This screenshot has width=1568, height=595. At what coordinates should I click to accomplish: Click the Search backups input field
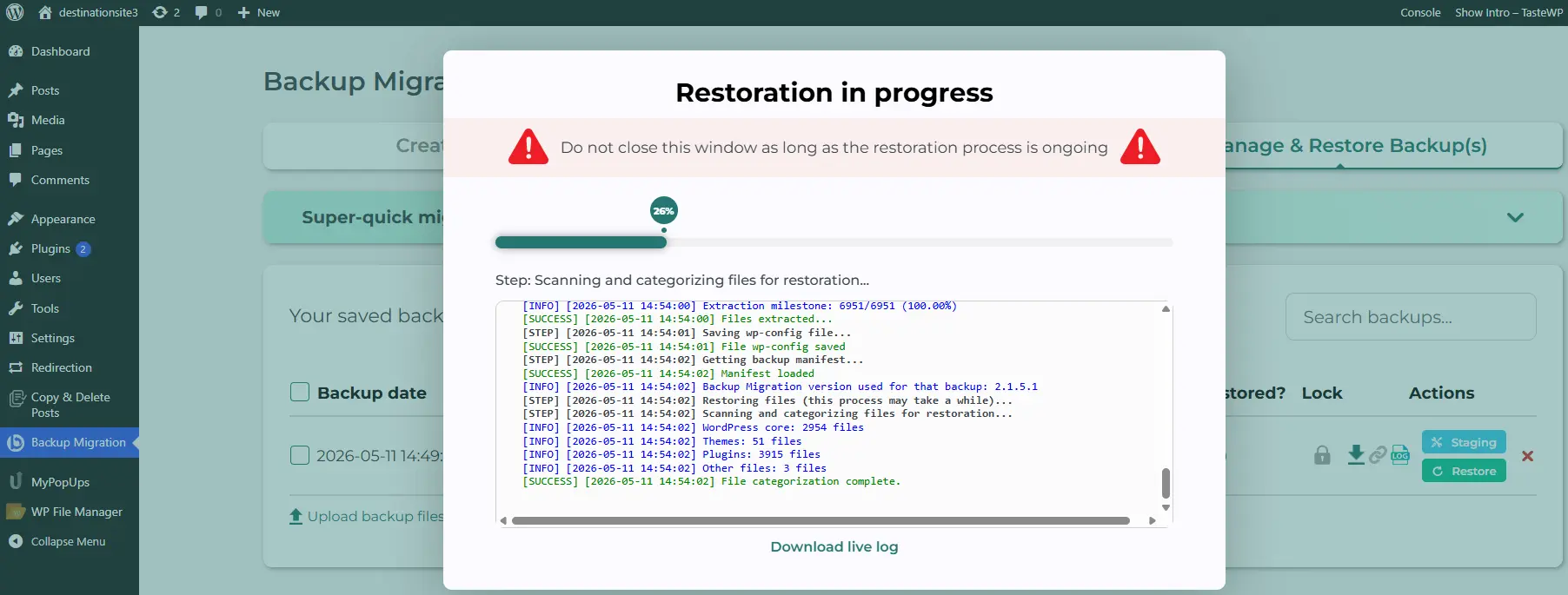coord(1411,317)
